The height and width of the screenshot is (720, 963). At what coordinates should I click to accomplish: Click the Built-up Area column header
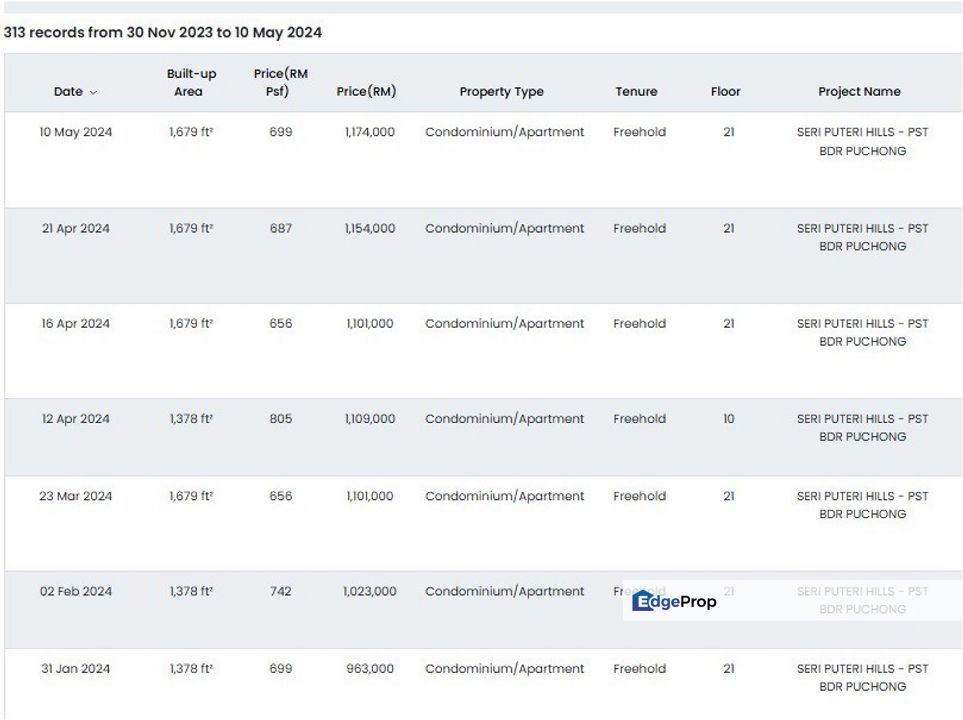pyautogui.click(x=191, y=82)
